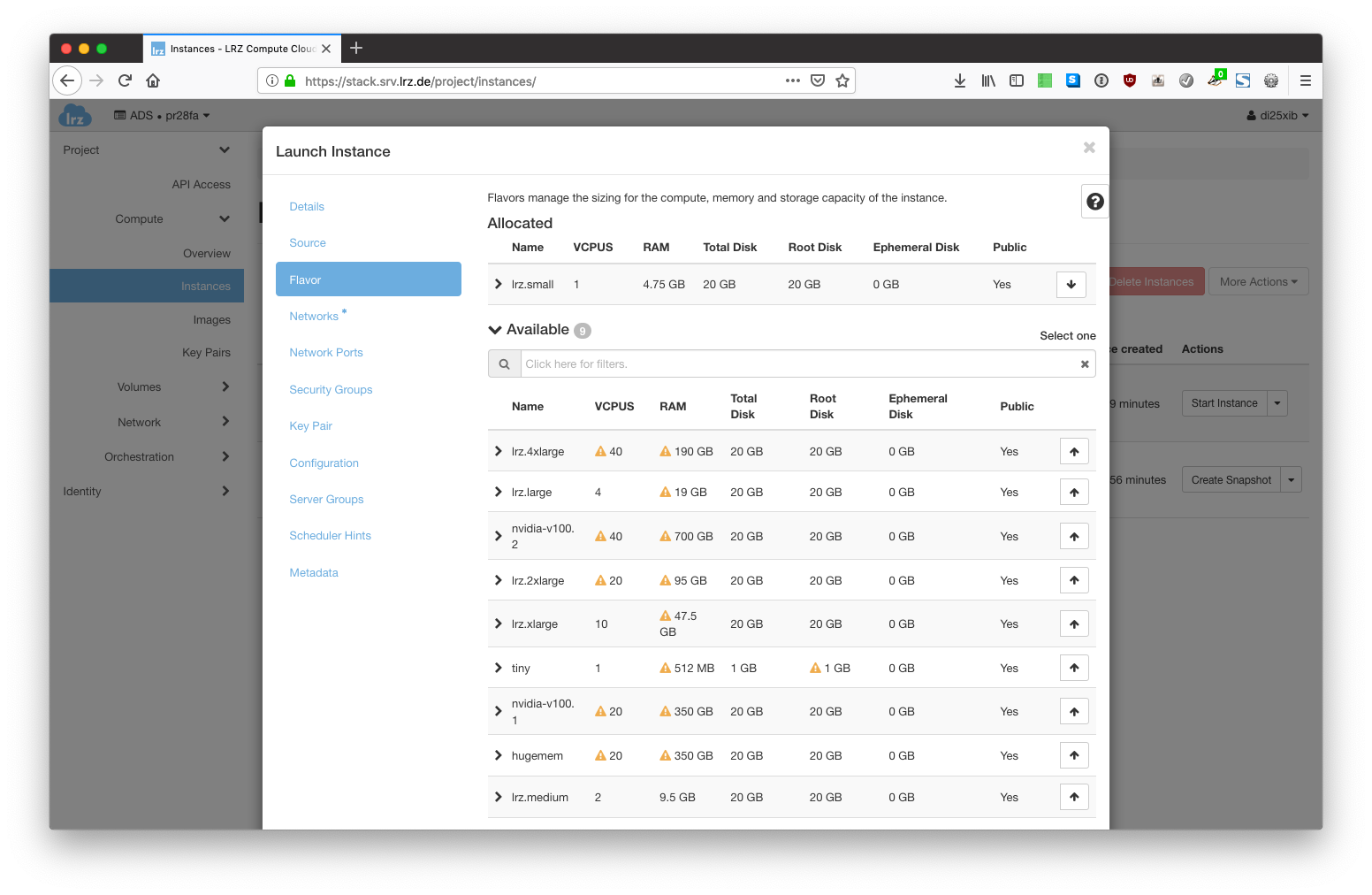
Task: Clear the flavor filter with x icon
Action: (x=1085, y=364)
